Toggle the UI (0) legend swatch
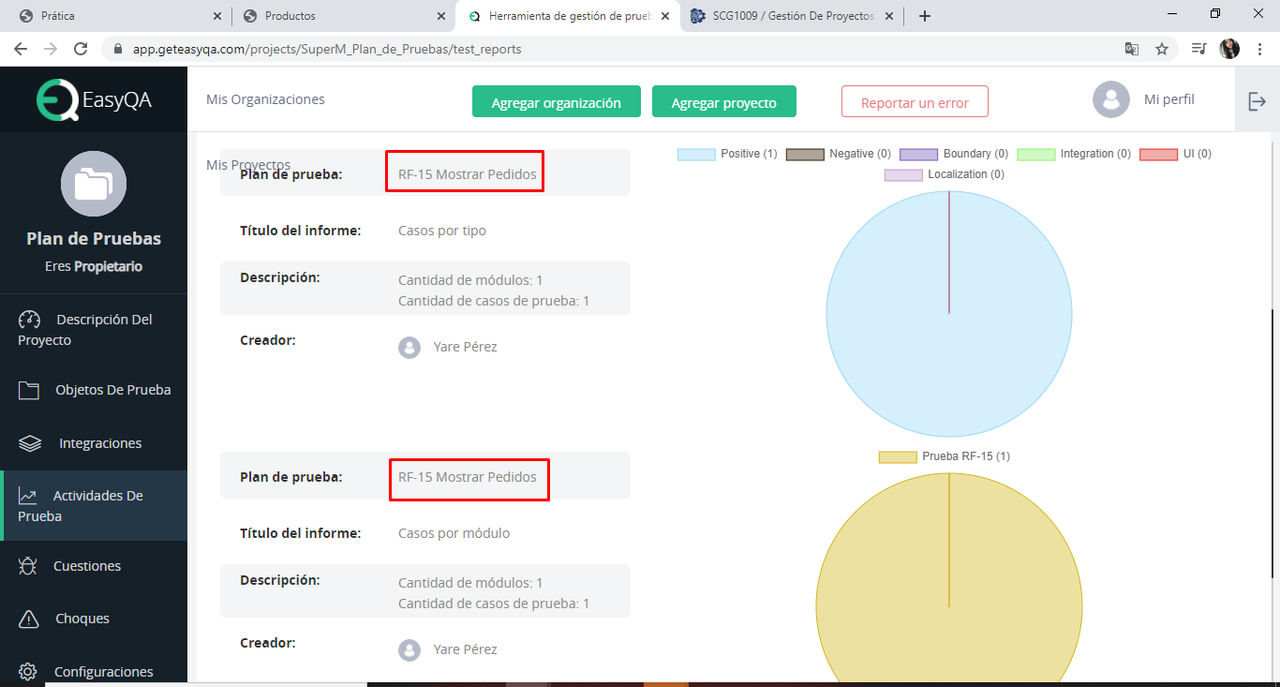 1158,154
